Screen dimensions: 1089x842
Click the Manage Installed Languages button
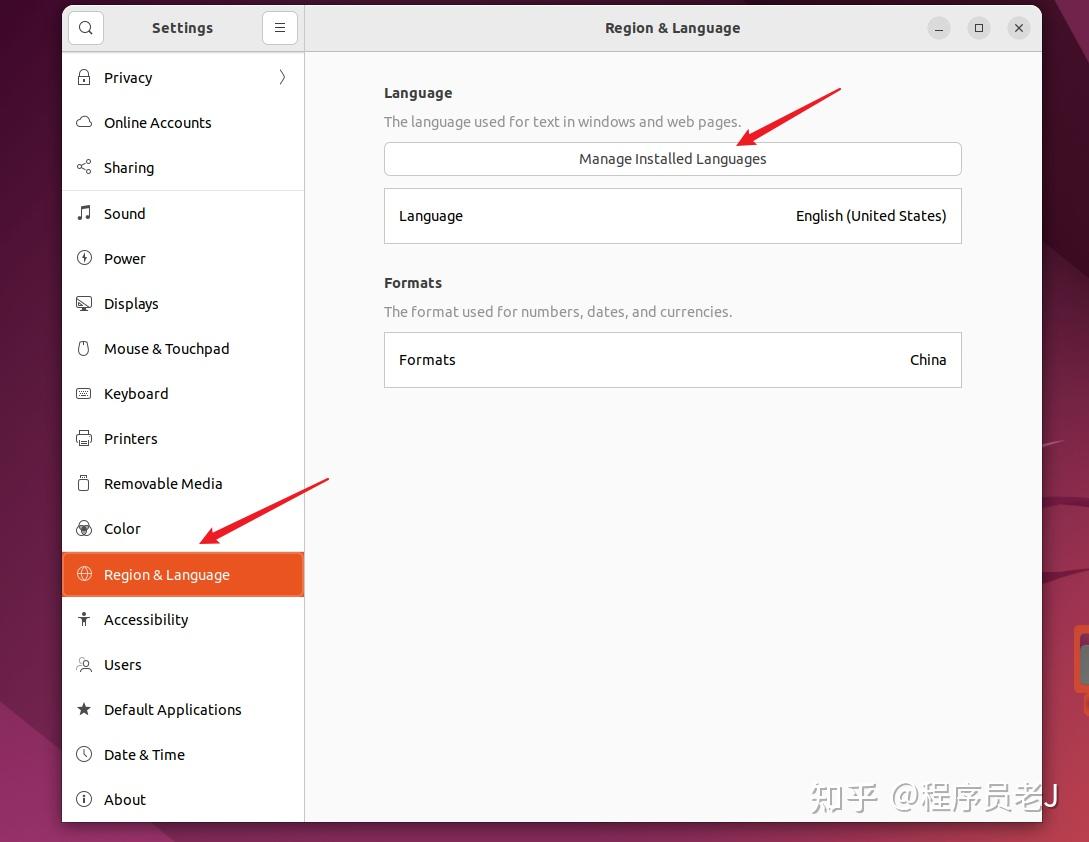pos(672,158)
